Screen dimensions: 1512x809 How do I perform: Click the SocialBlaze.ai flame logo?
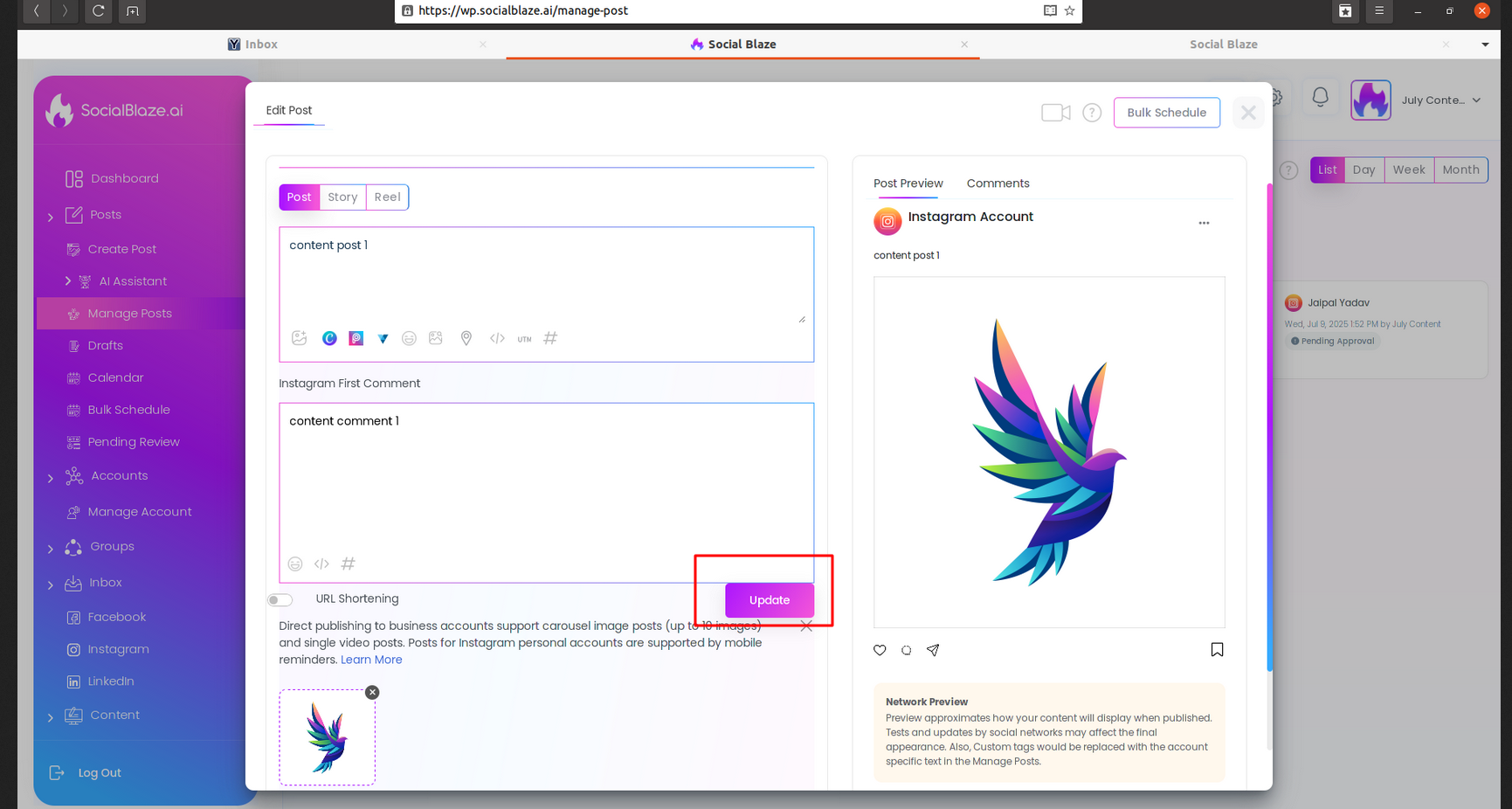[59, 110]
